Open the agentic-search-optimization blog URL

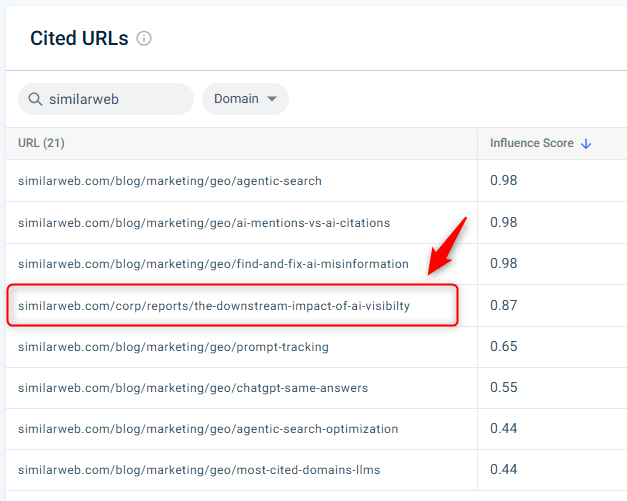[x=208, y=429]
